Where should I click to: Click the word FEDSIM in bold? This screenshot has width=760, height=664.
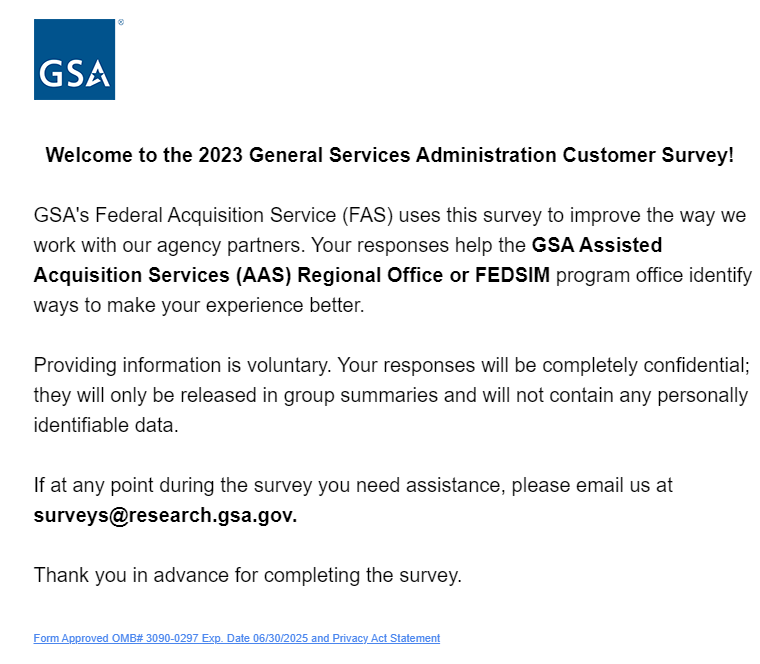[x=512, y=275]
